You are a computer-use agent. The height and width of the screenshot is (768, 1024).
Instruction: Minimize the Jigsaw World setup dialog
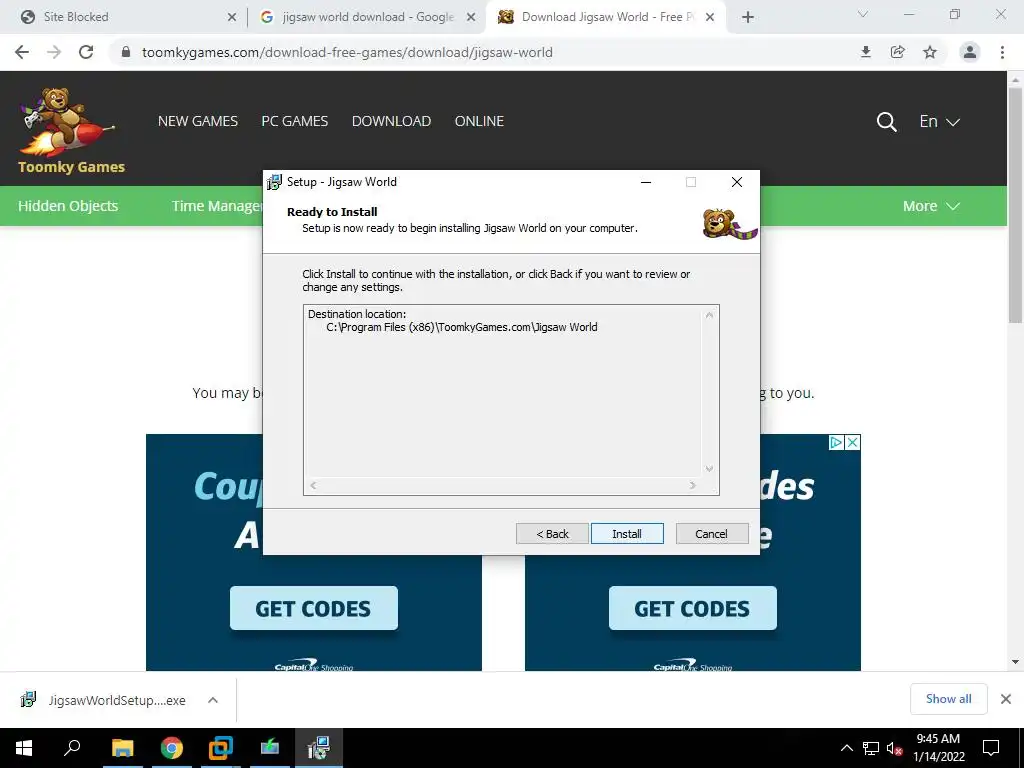(x=646, y=182)
